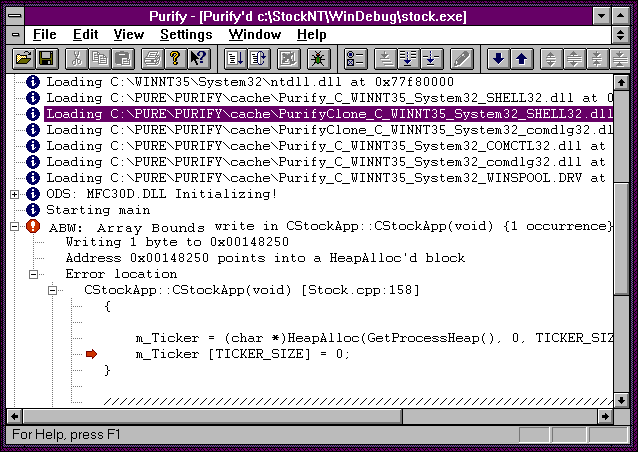This screenshot has height=452, width=638.
Task: Collapse the Error location node
Action: click(x=33, y=275)
